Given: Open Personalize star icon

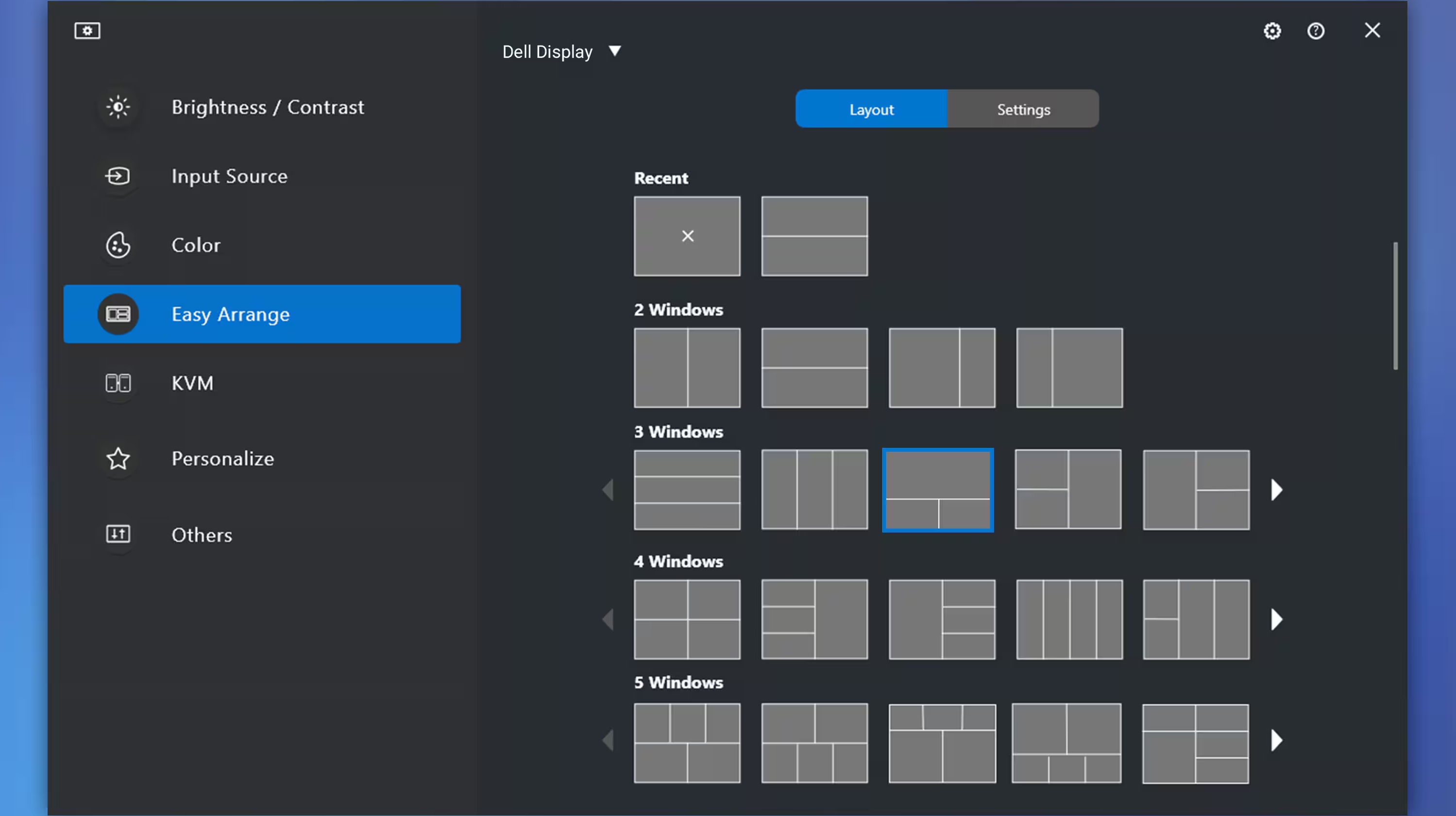Looking at the screenshot, I should tap(118, 458).
